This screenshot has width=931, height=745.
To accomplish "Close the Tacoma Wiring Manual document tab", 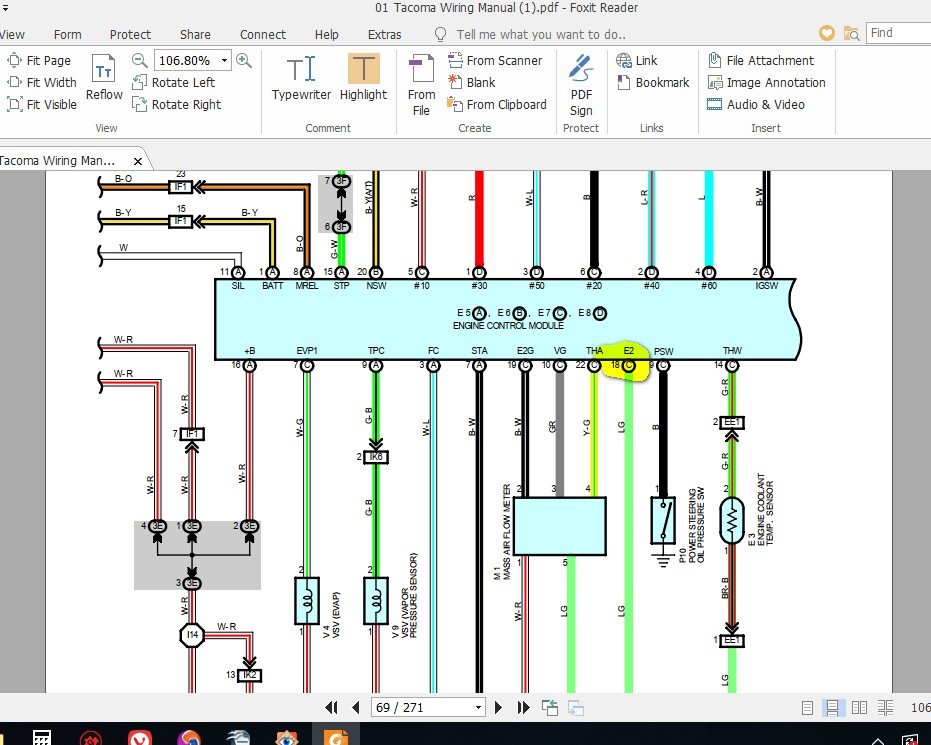I will 138,161.
